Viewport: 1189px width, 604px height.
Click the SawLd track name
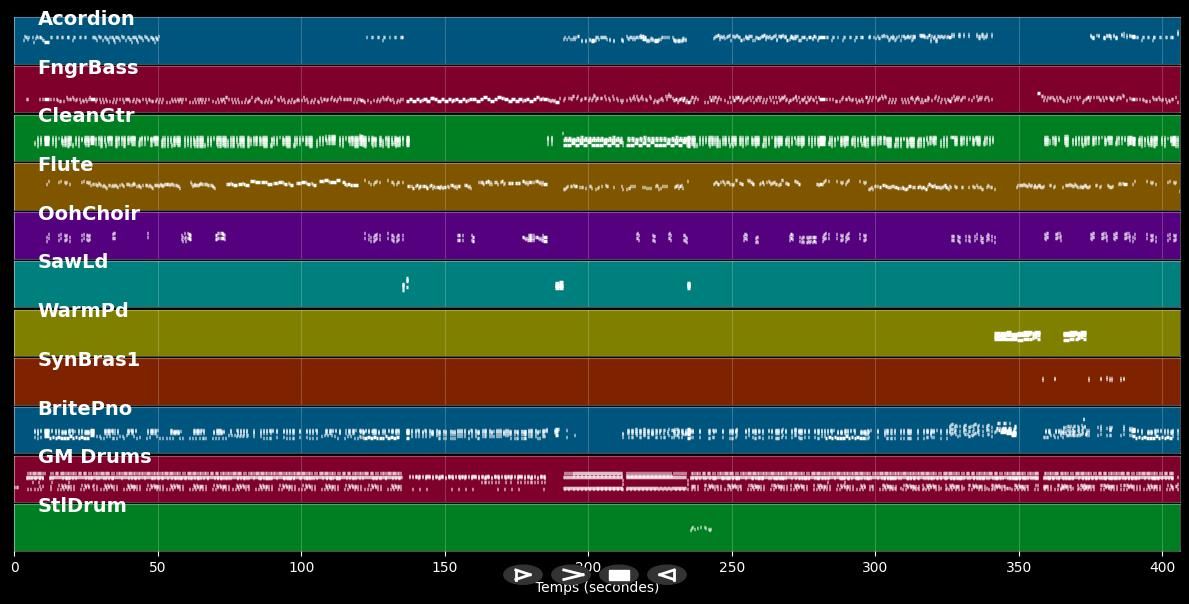[73, 262]
